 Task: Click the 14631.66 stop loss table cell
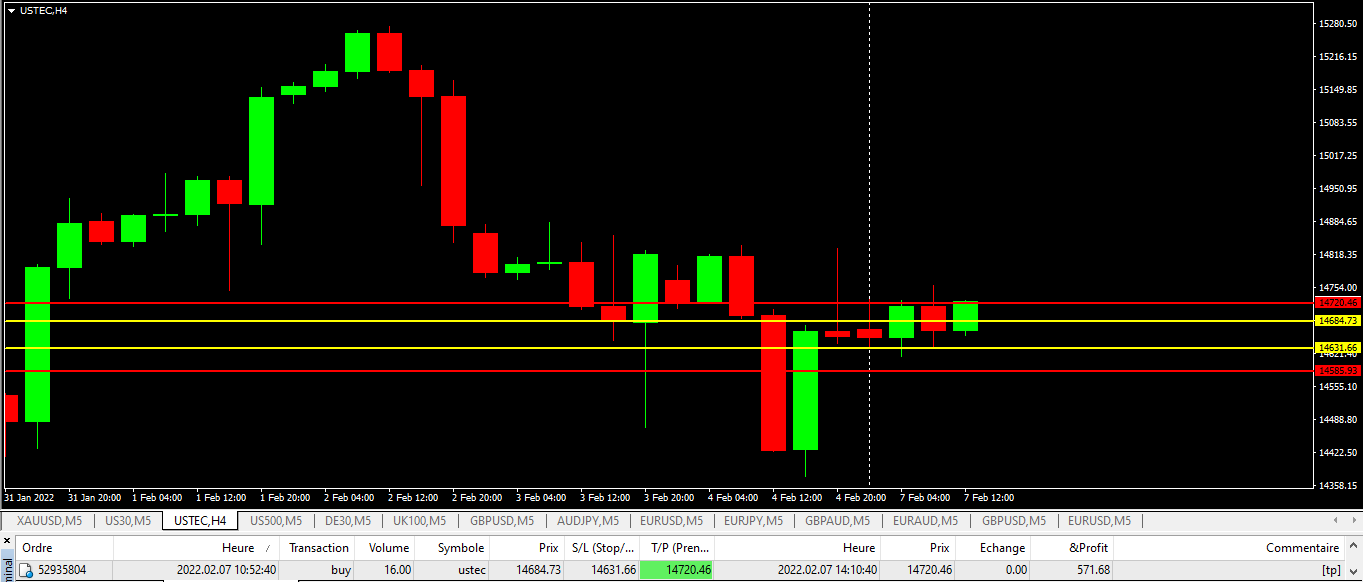point(613,570)
